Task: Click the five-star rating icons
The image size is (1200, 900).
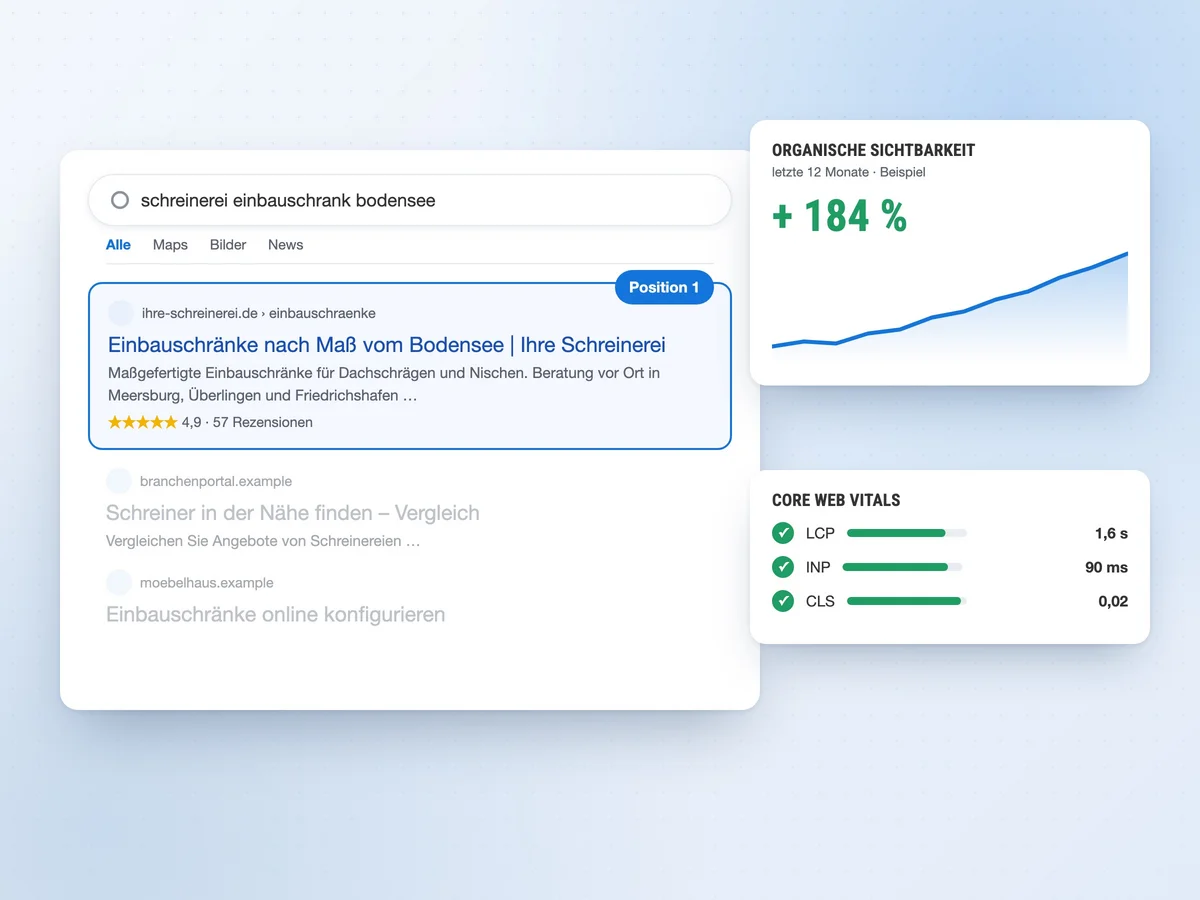Action: 143,422
